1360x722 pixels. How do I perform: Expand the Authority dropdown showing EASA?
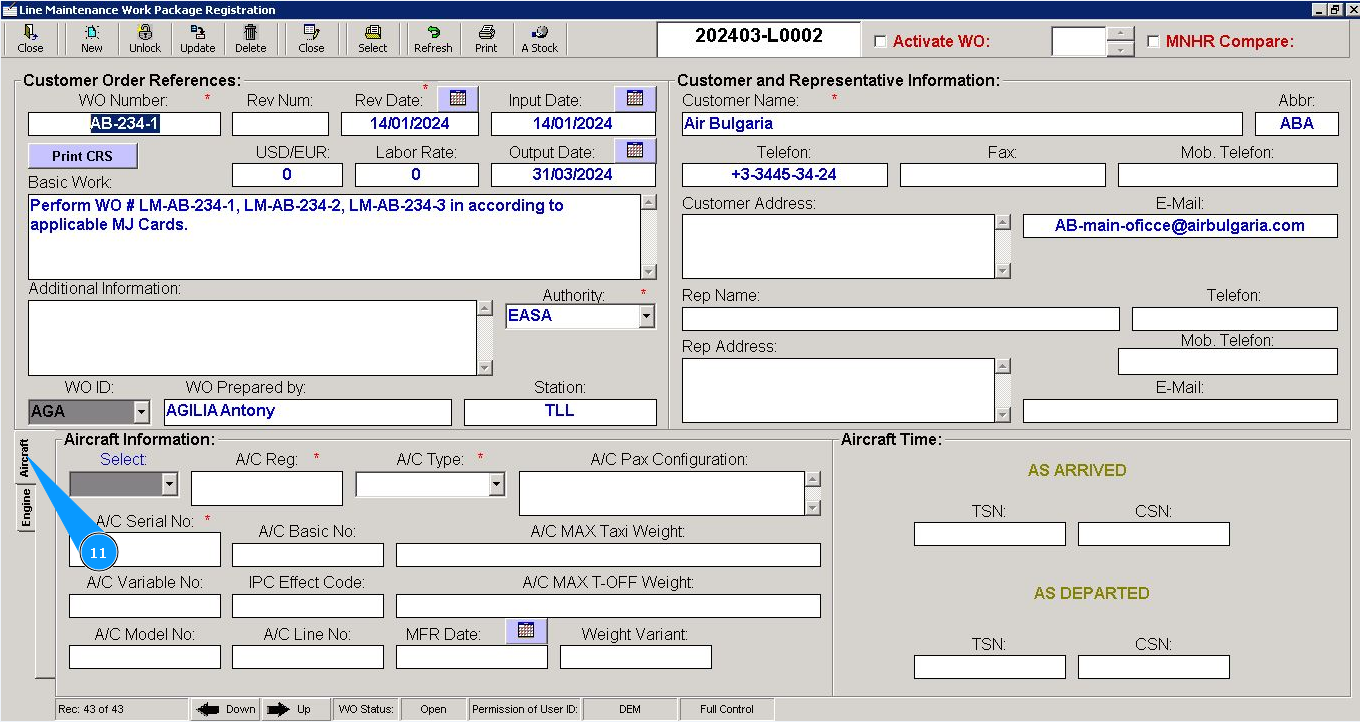point(646,316)
